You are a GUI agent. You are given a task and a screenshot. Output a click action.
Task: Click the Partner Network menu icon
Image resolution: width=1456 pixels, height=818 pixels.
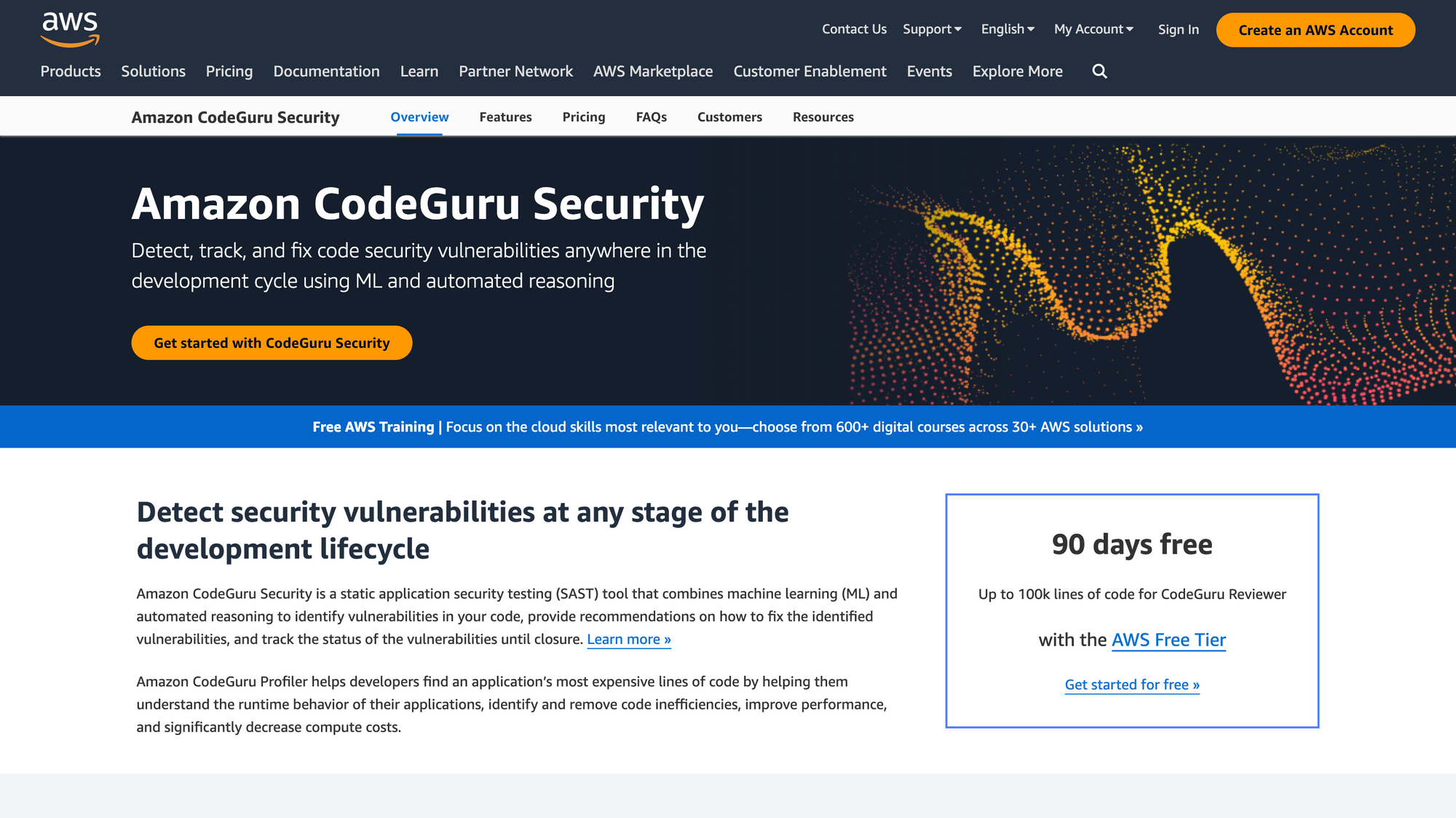516,71
